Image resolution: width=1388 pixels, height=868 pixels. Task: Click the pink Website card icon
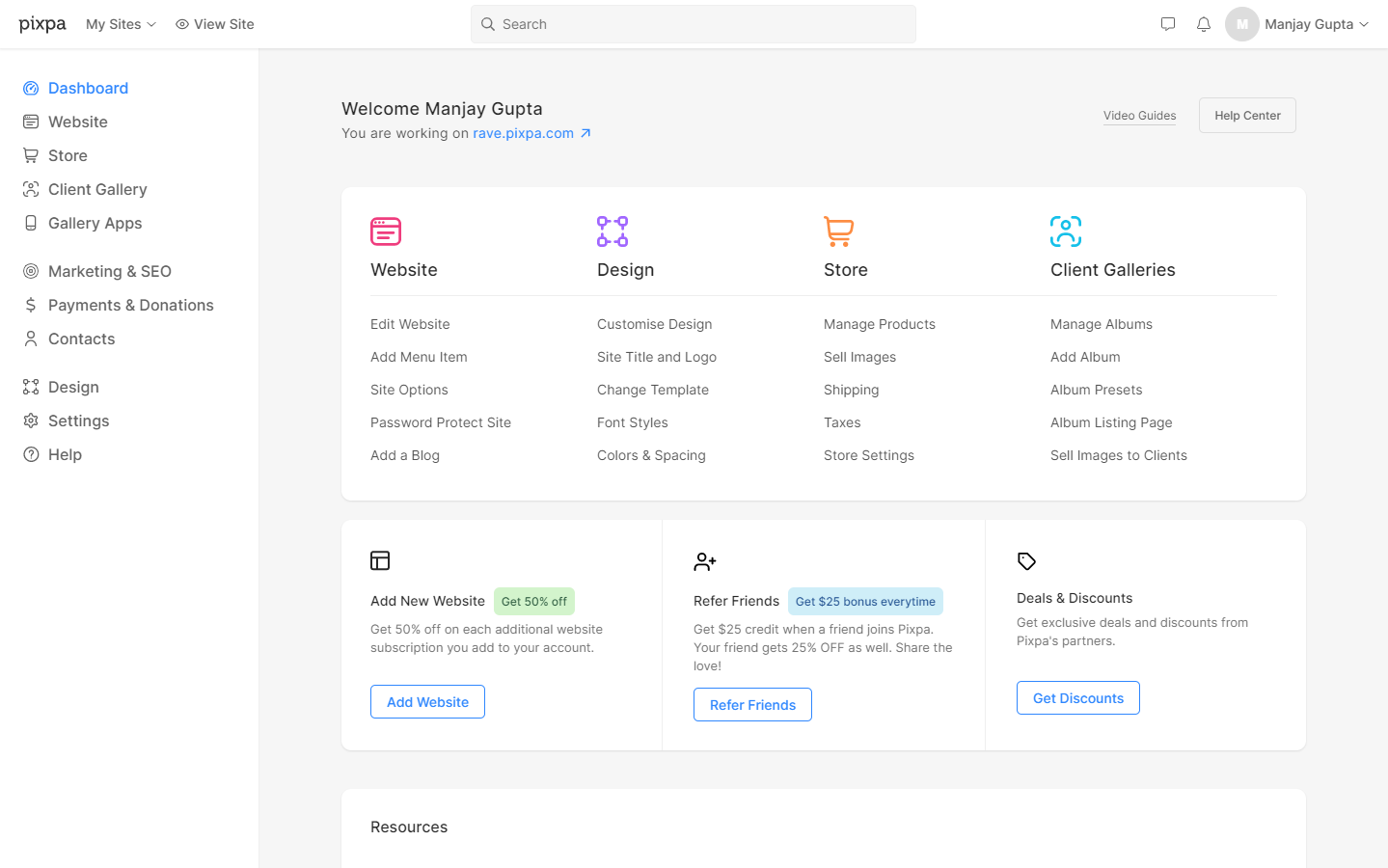[385, 231]
